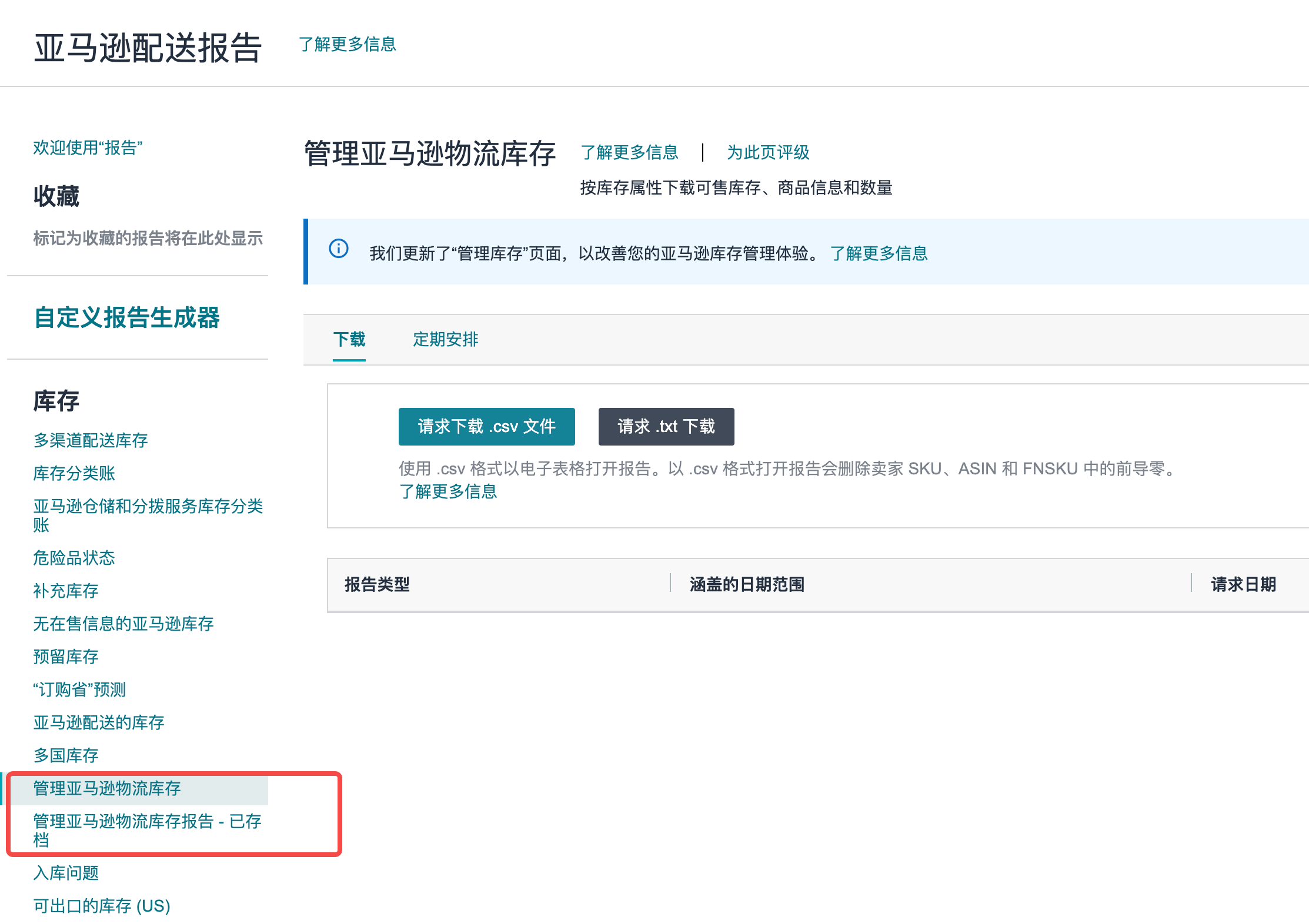Viewport: 1309px width, 924px height.
Task: Select 库存分类账 report
Action: point(74,473)
